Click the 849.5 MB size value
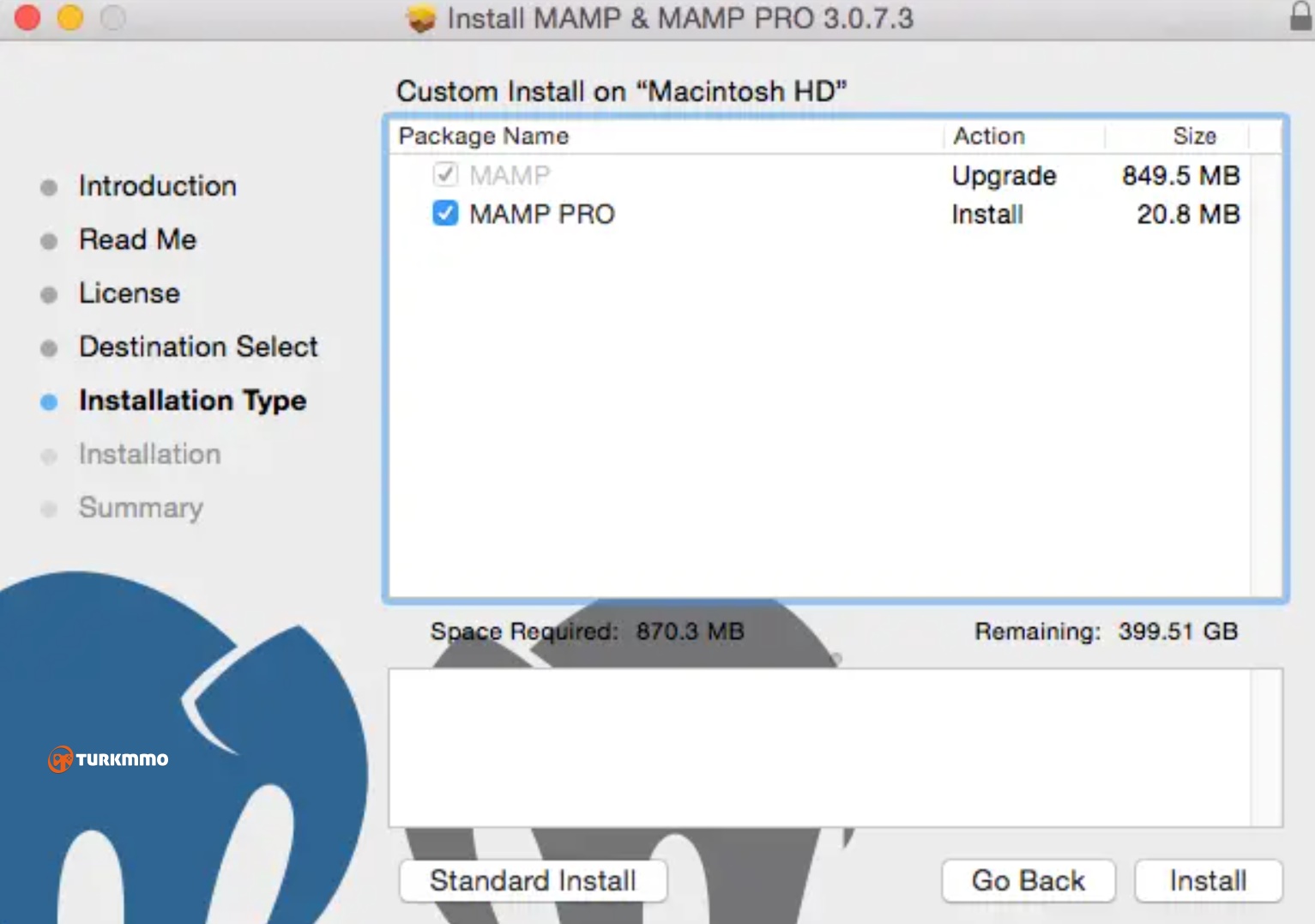The height and width of the screenshot is (924, 1315). pos(1181,175)
